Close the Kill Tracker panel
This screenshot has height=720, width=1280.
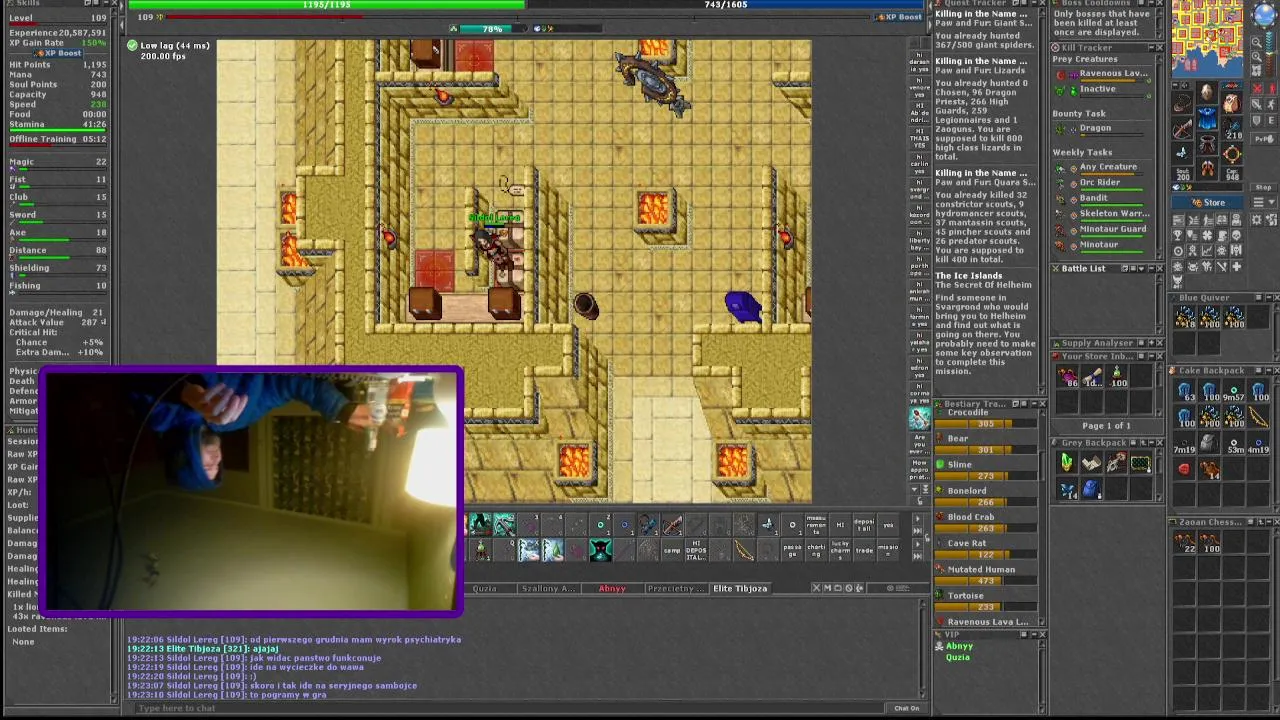pyautogui.click(x=1158, y=47)
